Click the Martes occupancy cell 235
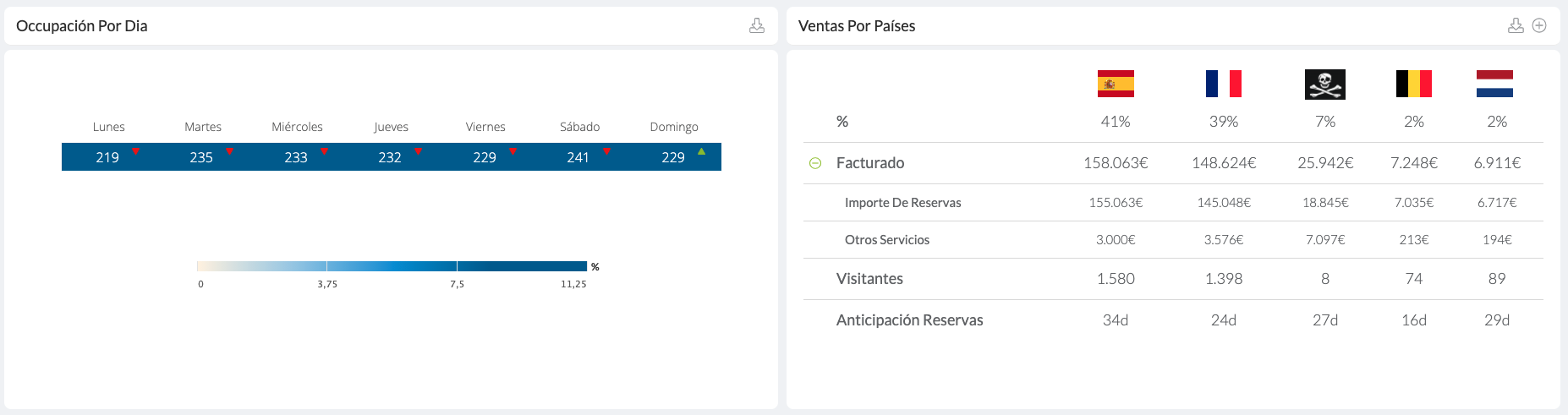 coord(202,157)
